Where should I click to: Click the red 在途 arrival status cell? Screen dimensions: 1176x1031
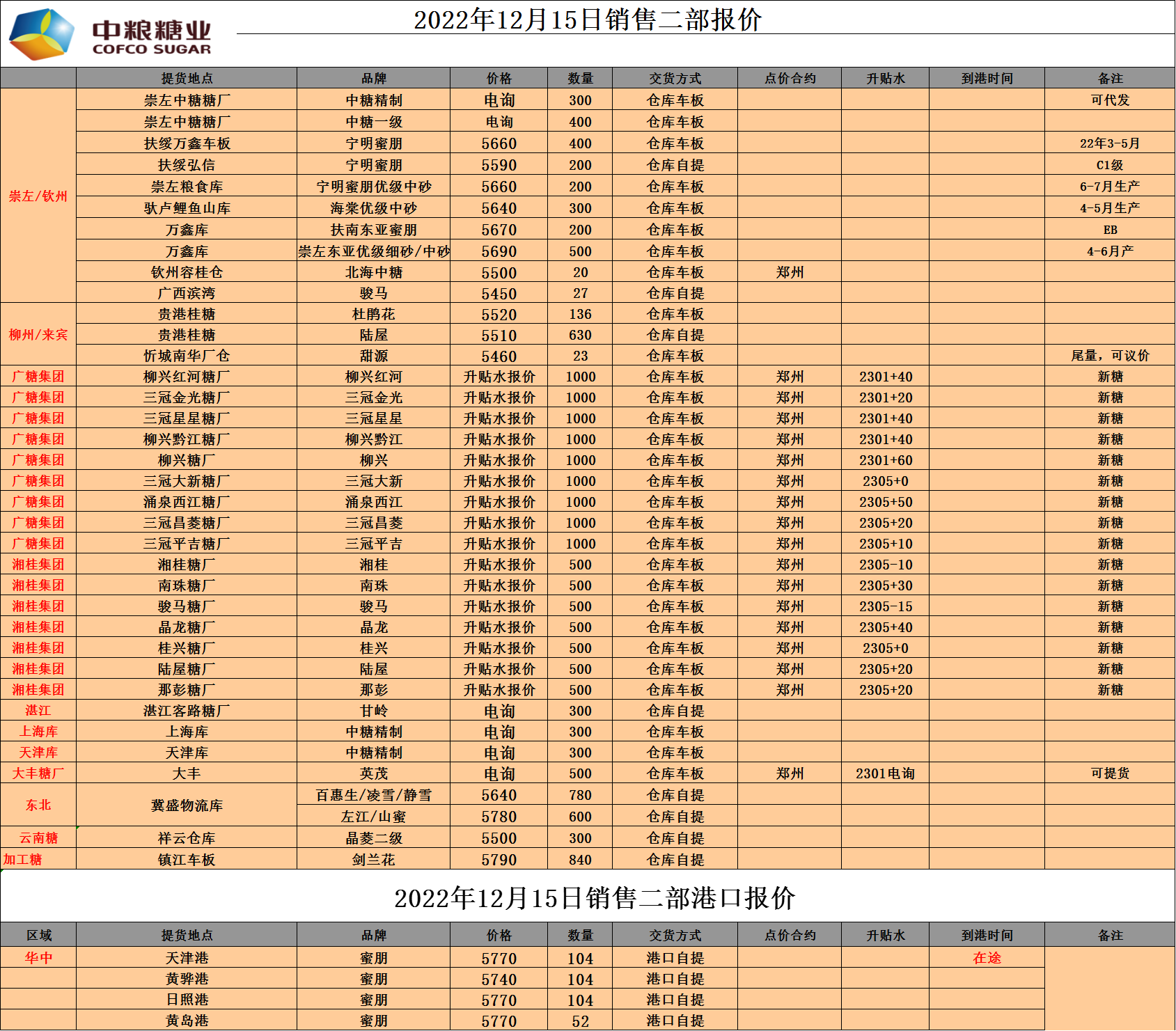point(987,958)
